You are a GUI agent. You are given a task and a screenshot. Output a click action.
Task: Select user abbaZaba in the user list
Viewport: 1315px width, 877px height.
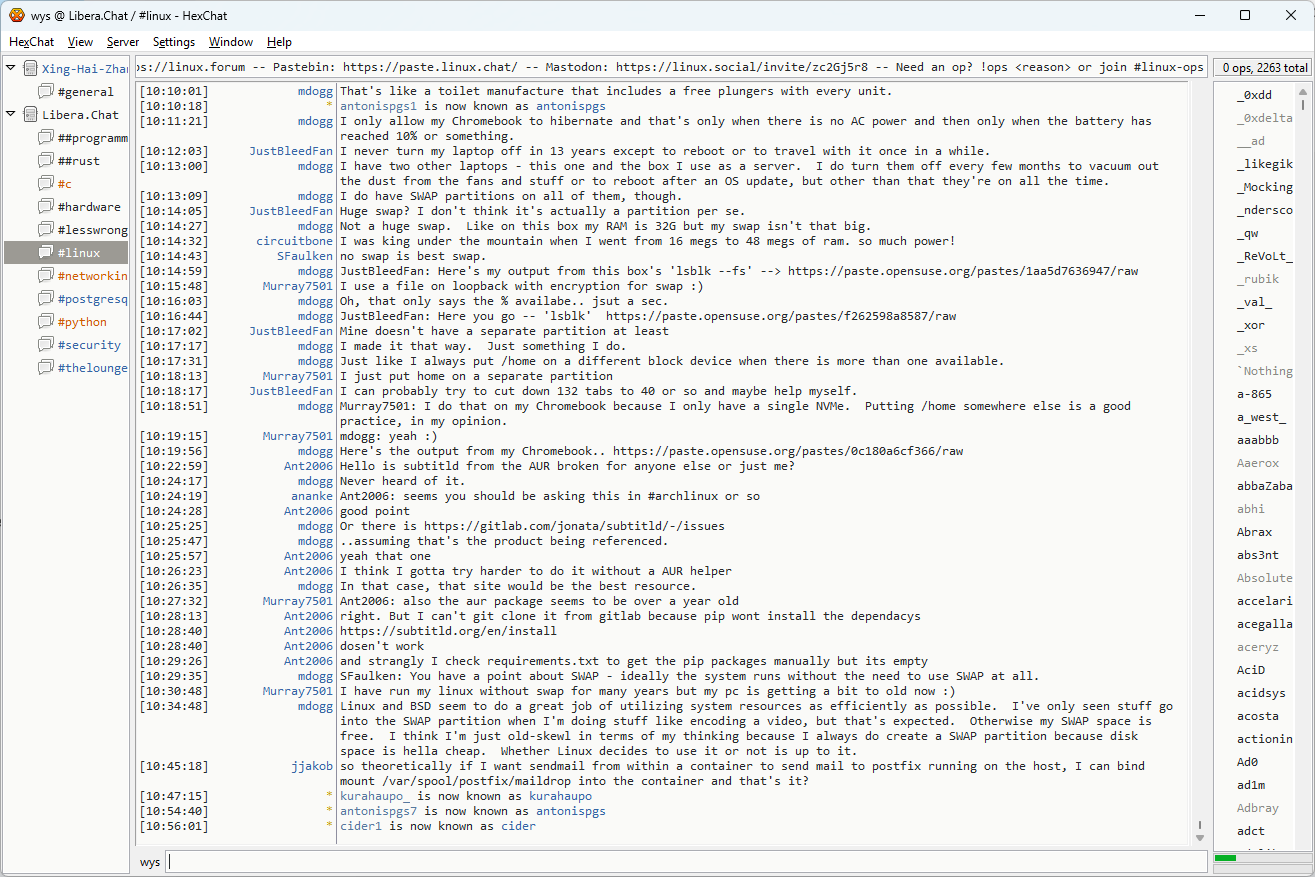point(1264,486)
